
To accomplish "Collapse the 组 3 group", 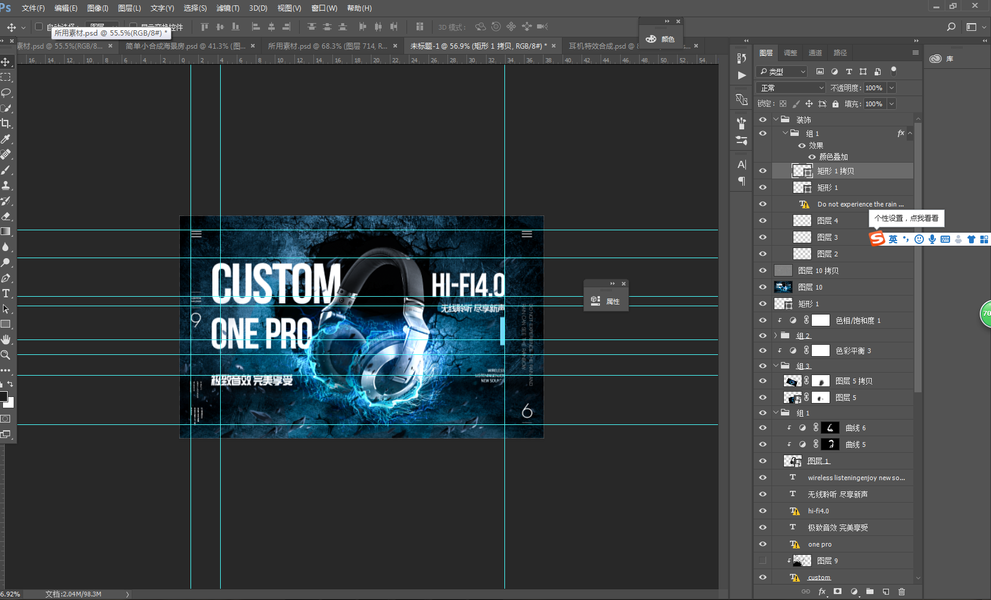I will coord(776,365).
